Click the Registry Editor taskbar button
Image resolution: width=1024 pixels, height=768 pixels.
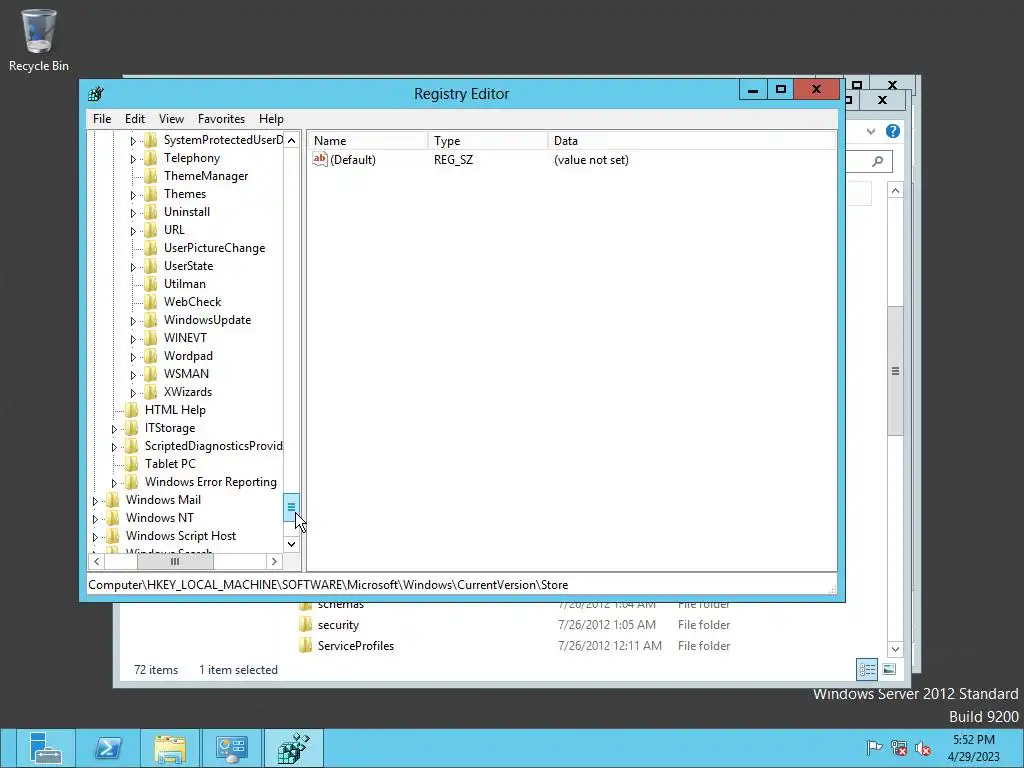point(294,748)
